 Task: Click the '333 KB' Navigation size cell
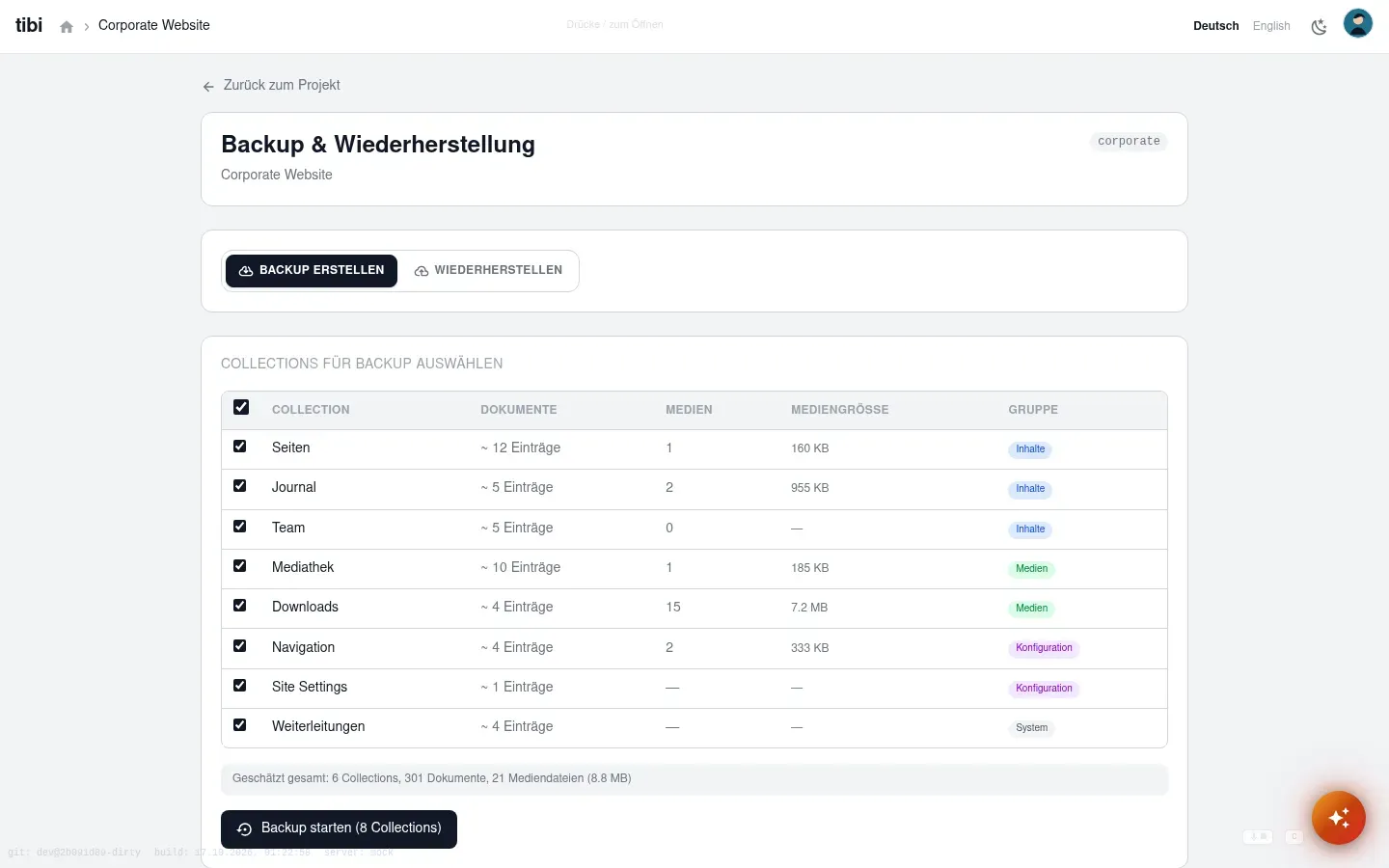(x=810, y=648)
